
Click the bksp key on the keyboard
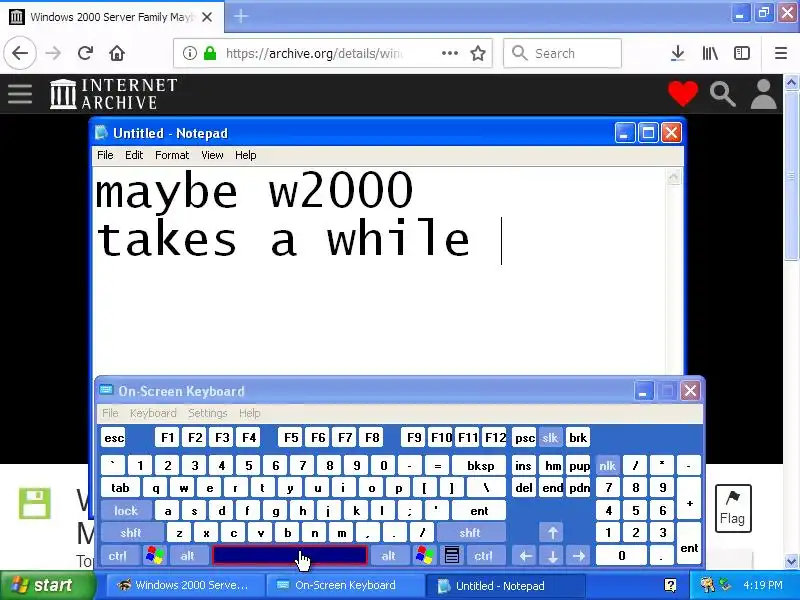point(480,465)
